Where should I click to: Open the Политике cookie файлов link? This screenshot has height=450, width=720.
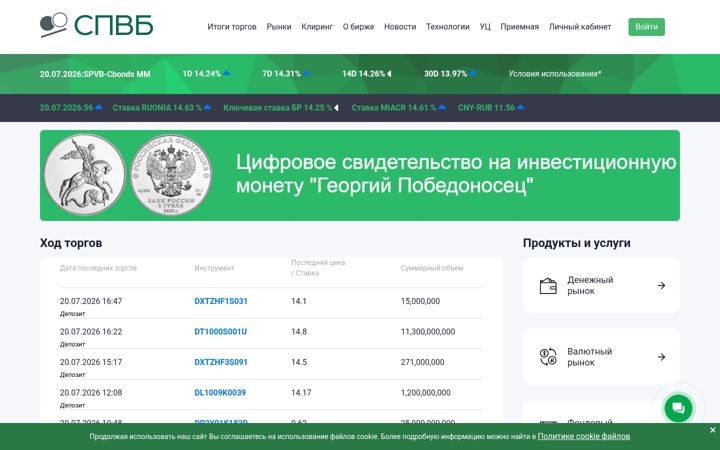point(584,436)
